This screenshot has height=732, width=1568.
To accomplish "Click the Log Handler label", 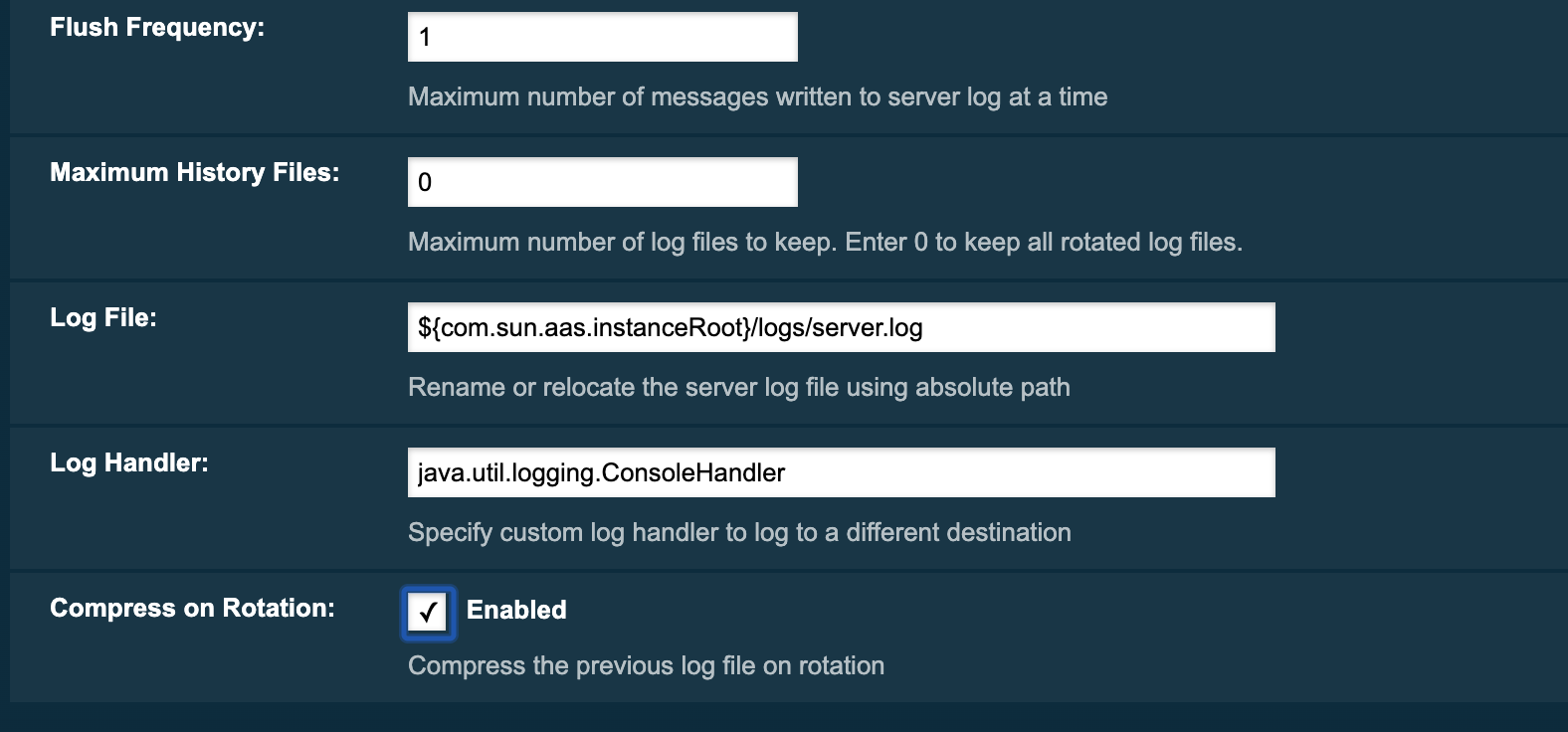I will (128, 462).
